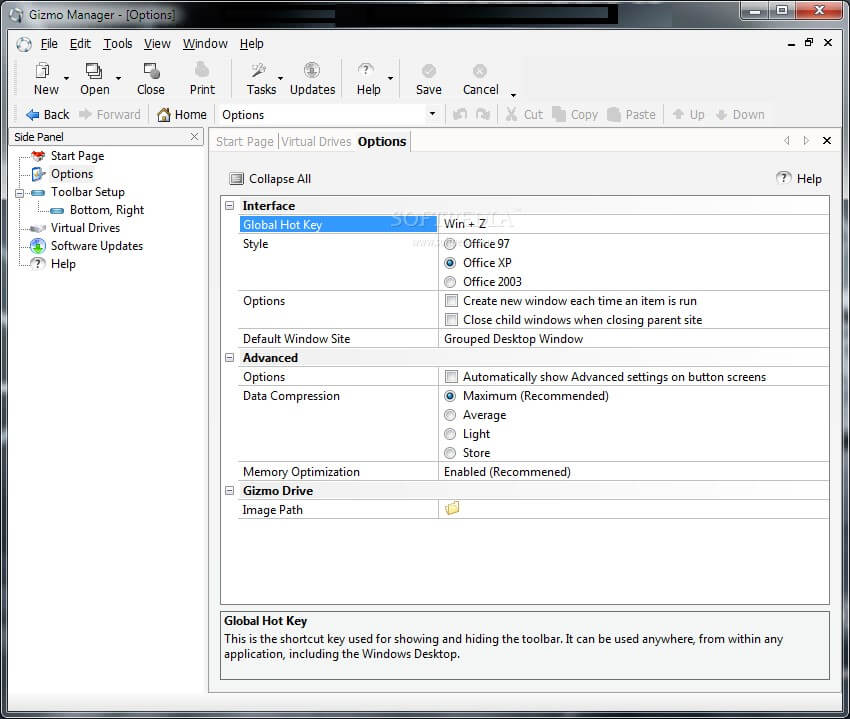Viewport: 850px width, 719px height.
Task: Select Options in Side Panel tree
Action: coord(72,174)
